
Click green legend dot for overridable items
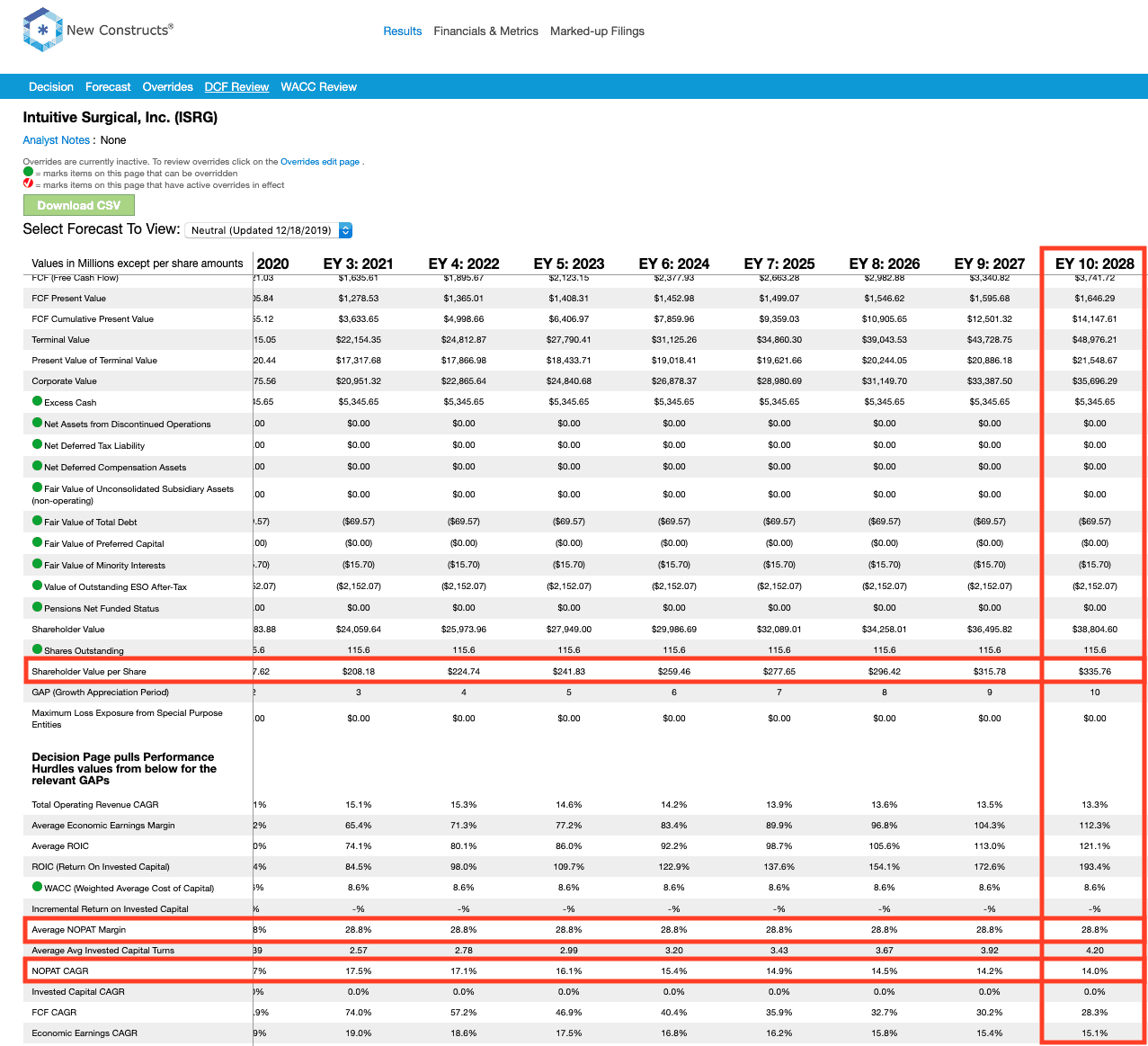click(x=28, y=172)
